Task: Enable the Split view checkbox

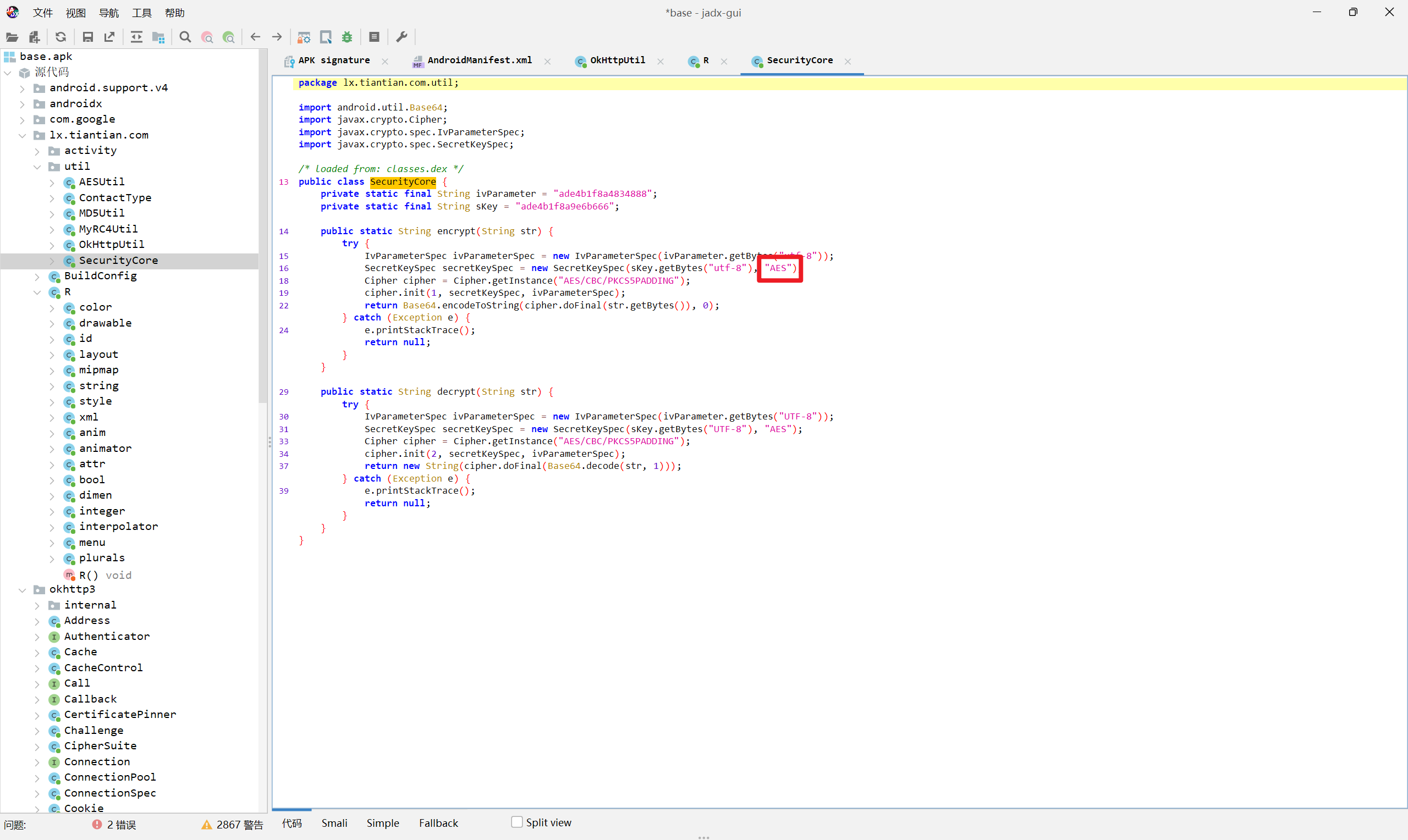Action: click(x=517, y=822)
